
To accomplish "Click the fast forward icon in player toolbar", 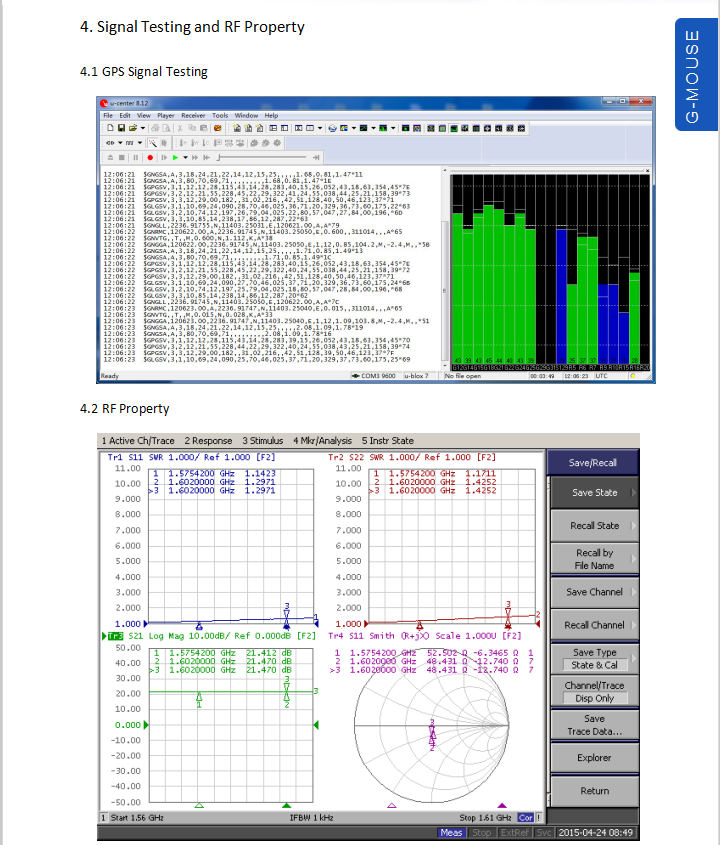I will pos(195,157).
